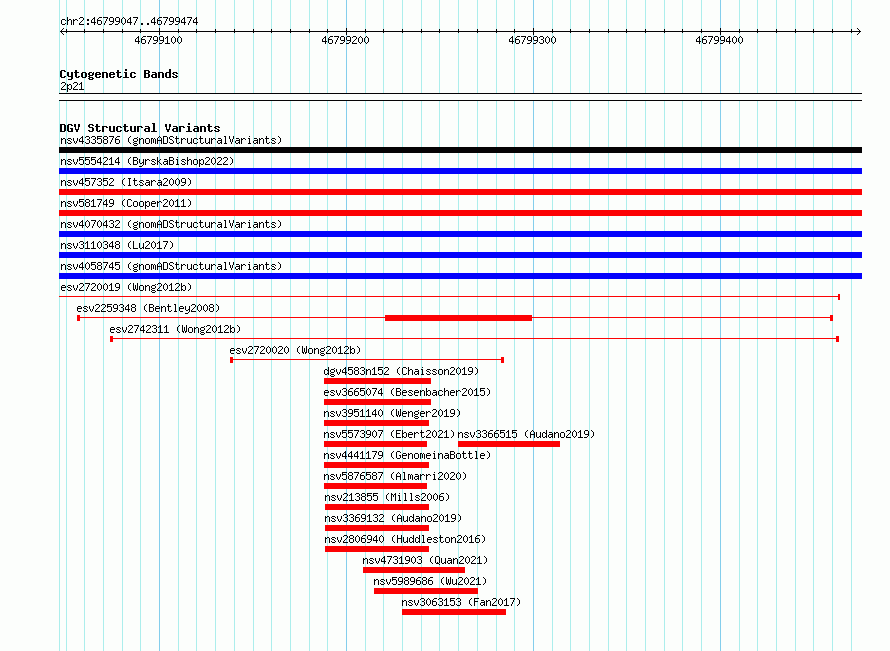Viewport: 890px width, 651px height.
Task: Click nsv4731903 Quan2021 label
Action: pos(426,560)
